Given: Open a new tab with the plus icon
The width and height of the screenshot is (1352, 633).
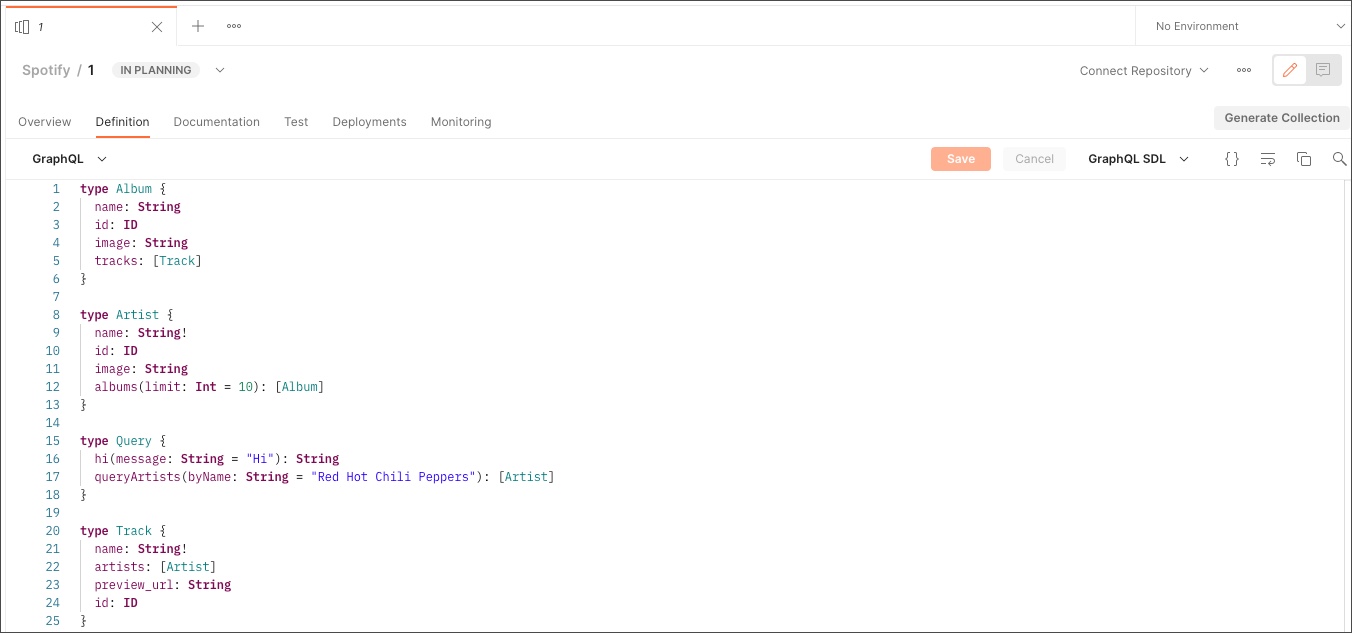Looking at the screenshot, I should point(197,26).
